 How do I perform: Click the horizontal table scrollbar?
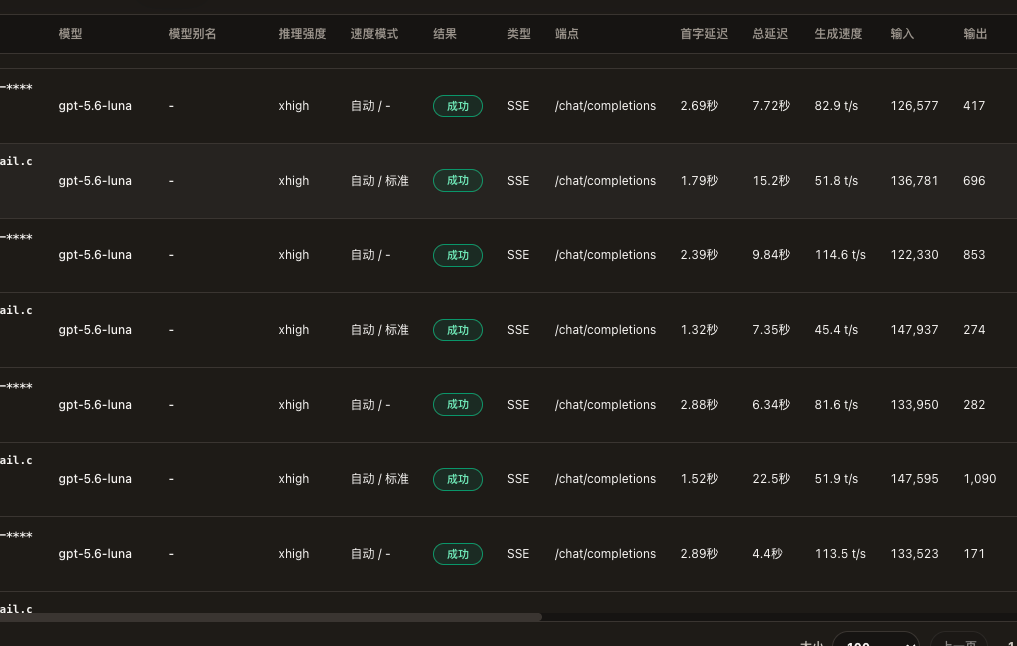(x=270, y=617)
